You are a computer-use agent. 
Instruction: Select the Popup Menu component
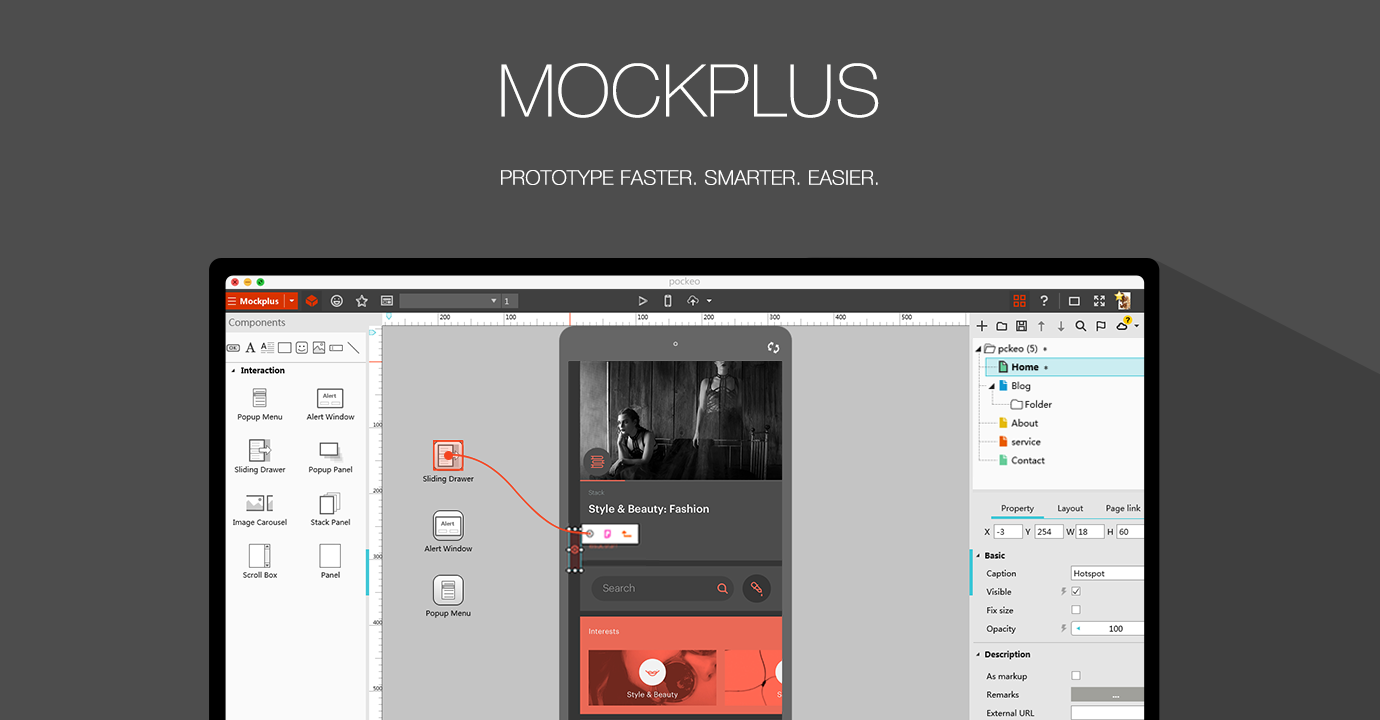(259, 400)
